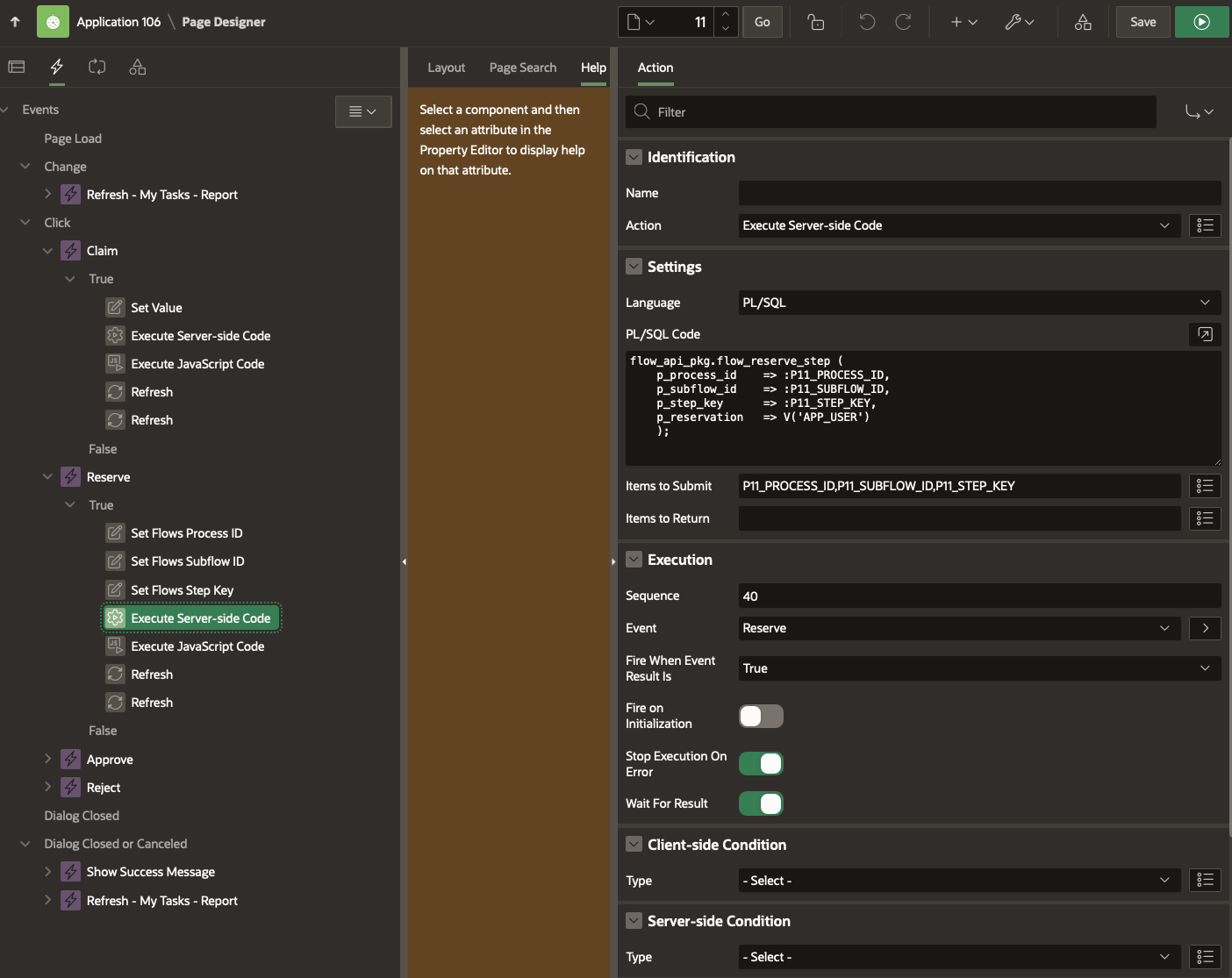Collapse the Settings section
The width and height of the screenshot is (1232, 978).
[634, 267]
